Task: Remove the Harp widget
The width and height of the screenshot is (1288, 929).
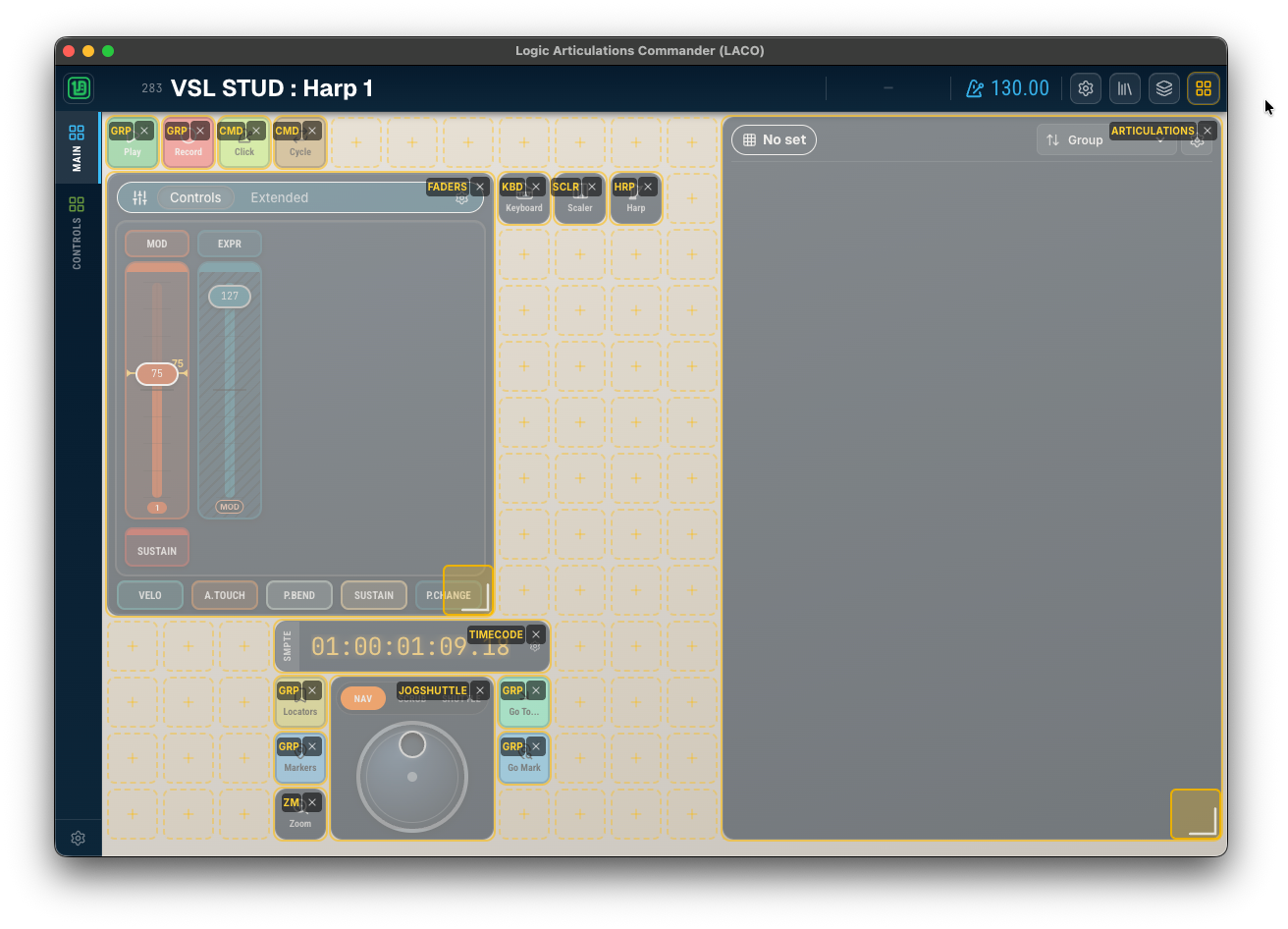Action: click(x=648, y=187)
